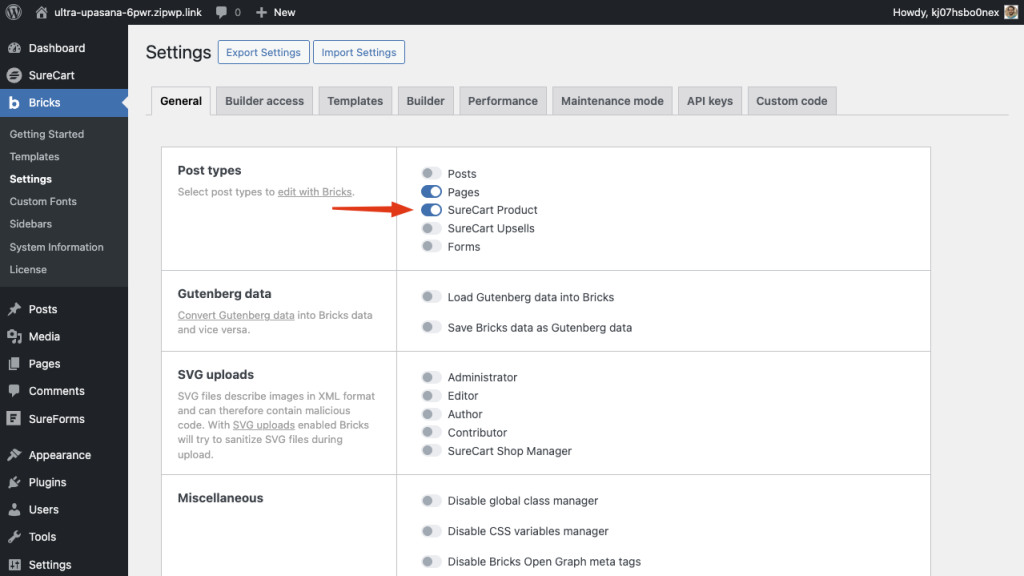Click the SureCart icon in sidebar
The width and height of the screenshot is (1024, 576).
click(x=14, y=75)
